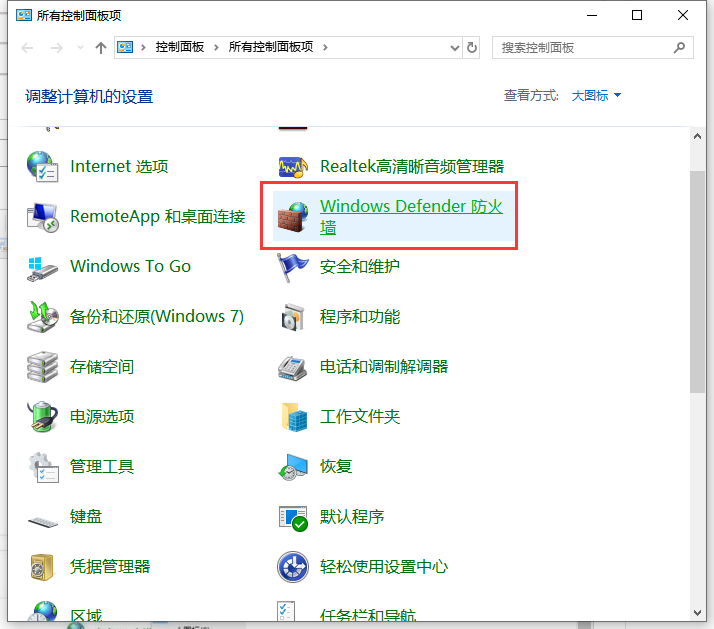Click the Ease of Access Center icon
714x629 pixels.
pos(293,566)
